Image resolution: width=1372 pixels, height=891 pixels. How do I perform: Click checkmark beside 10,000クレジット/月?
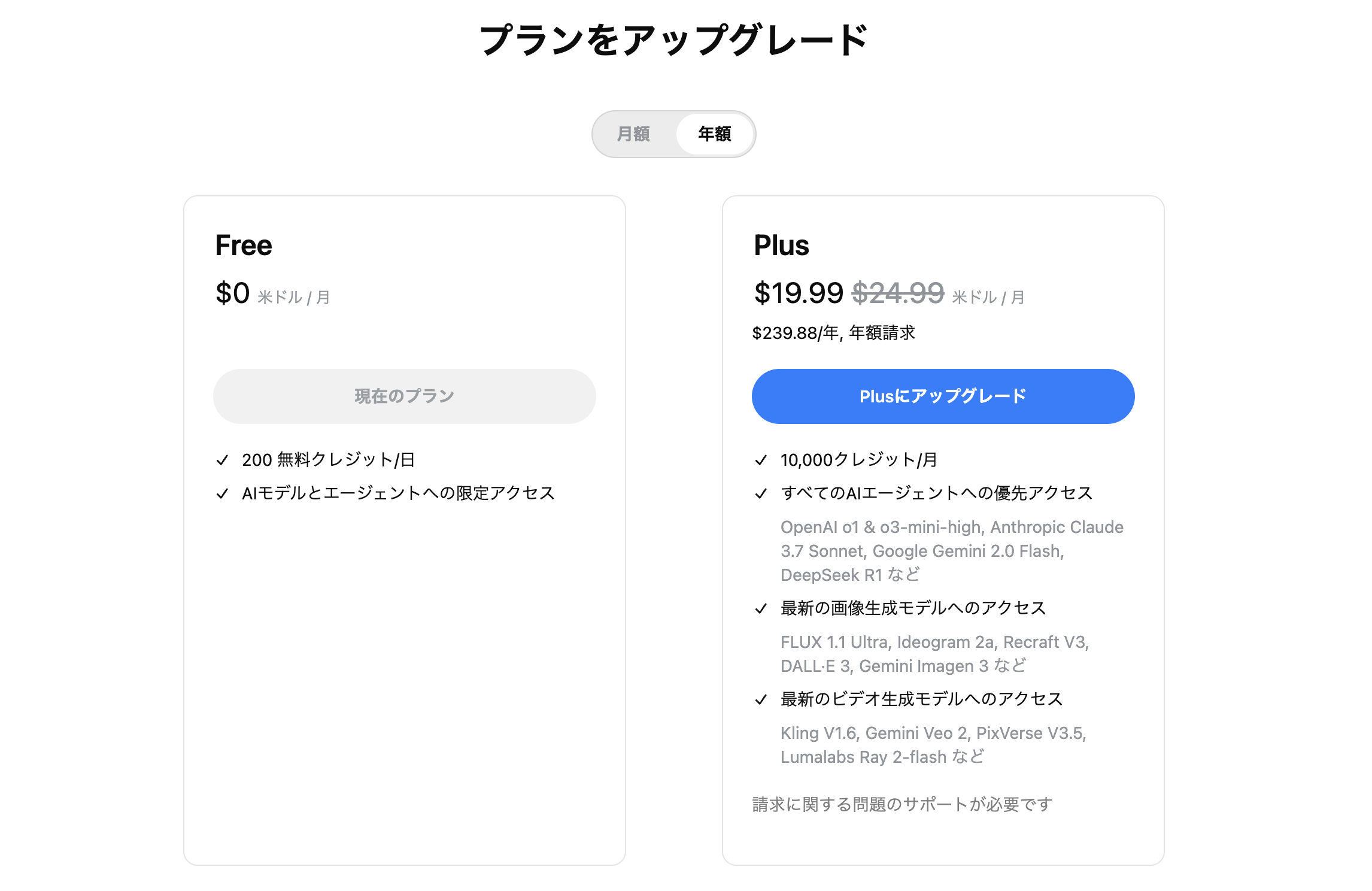761,460
